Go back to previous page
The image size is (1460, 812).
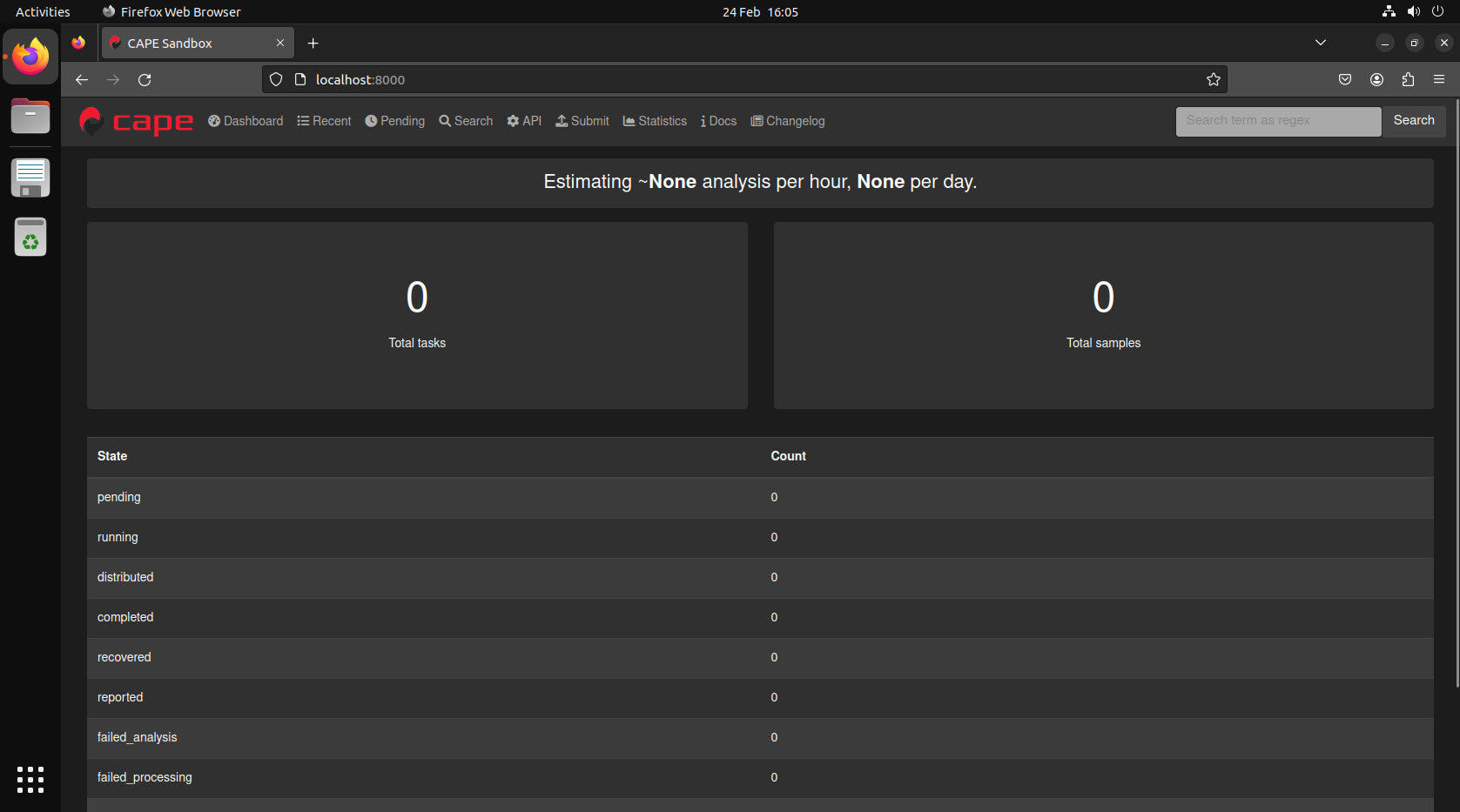tap(82, 80)
